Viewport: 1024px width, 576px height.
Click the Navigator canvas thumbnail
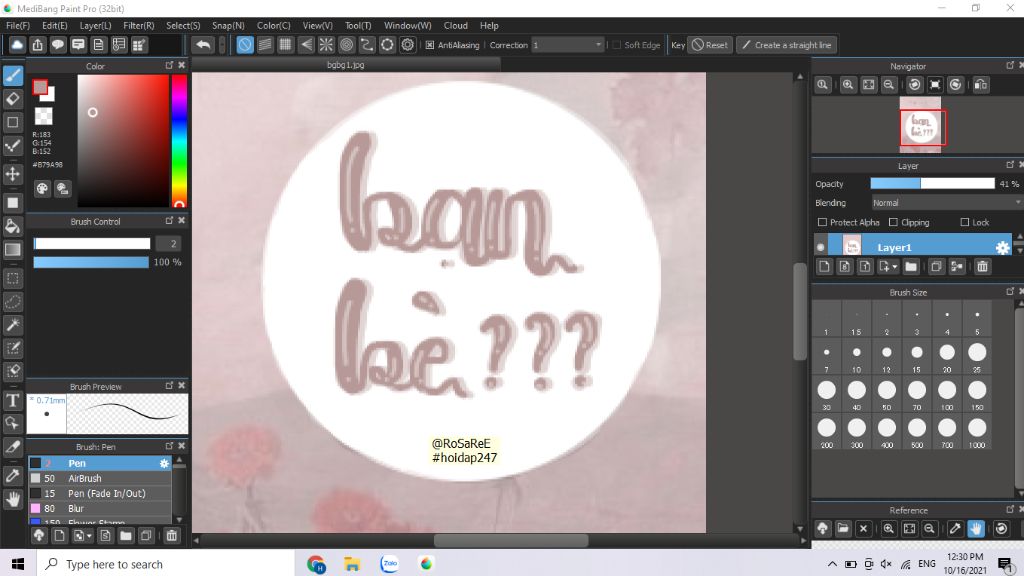[920, 125]
